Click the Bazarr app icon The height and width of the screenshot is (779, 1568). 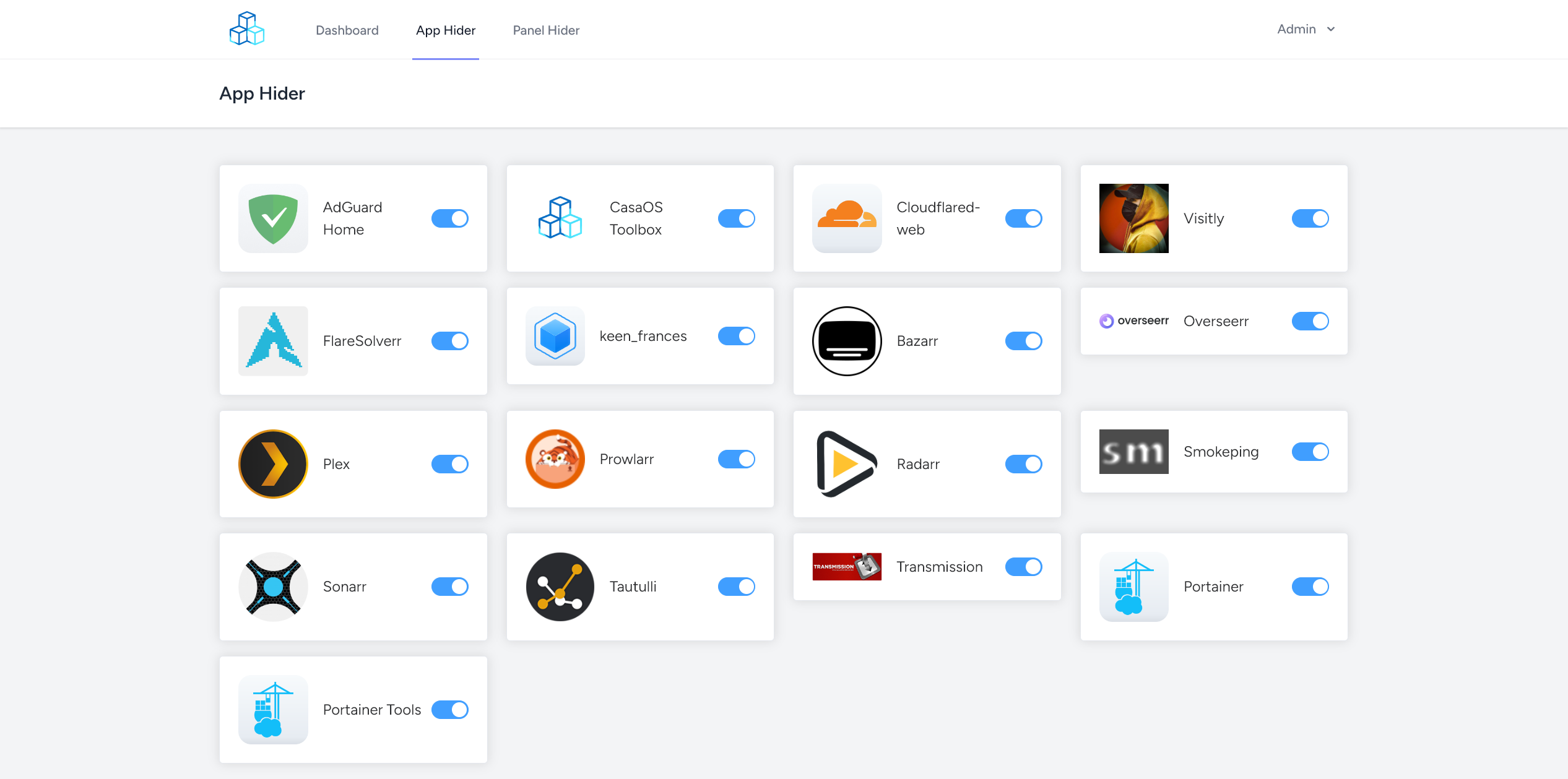[846, 341]
